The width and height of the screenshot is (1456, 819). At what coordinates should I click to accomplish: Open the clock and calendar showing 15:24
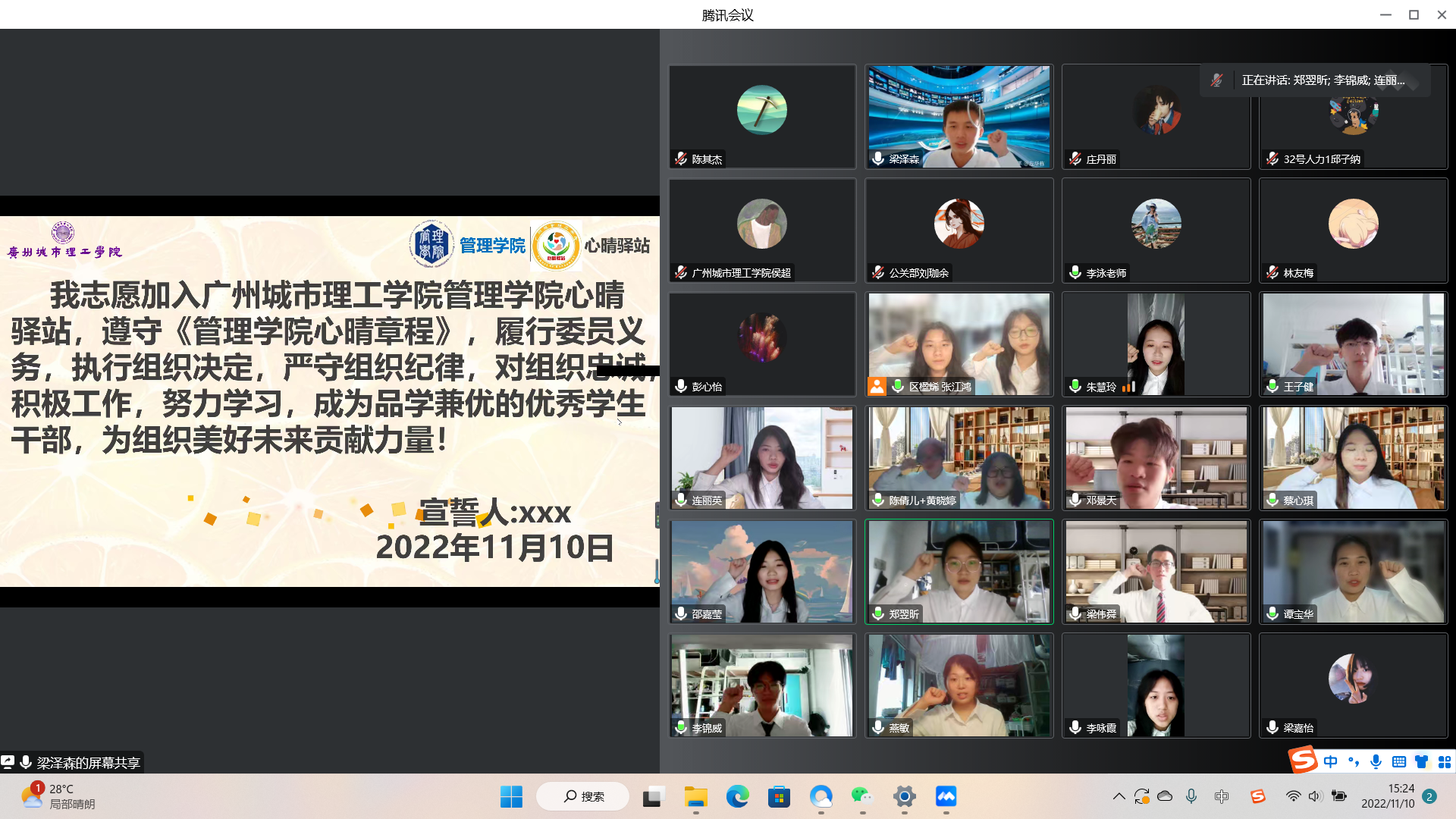(x=1388, y=796)
